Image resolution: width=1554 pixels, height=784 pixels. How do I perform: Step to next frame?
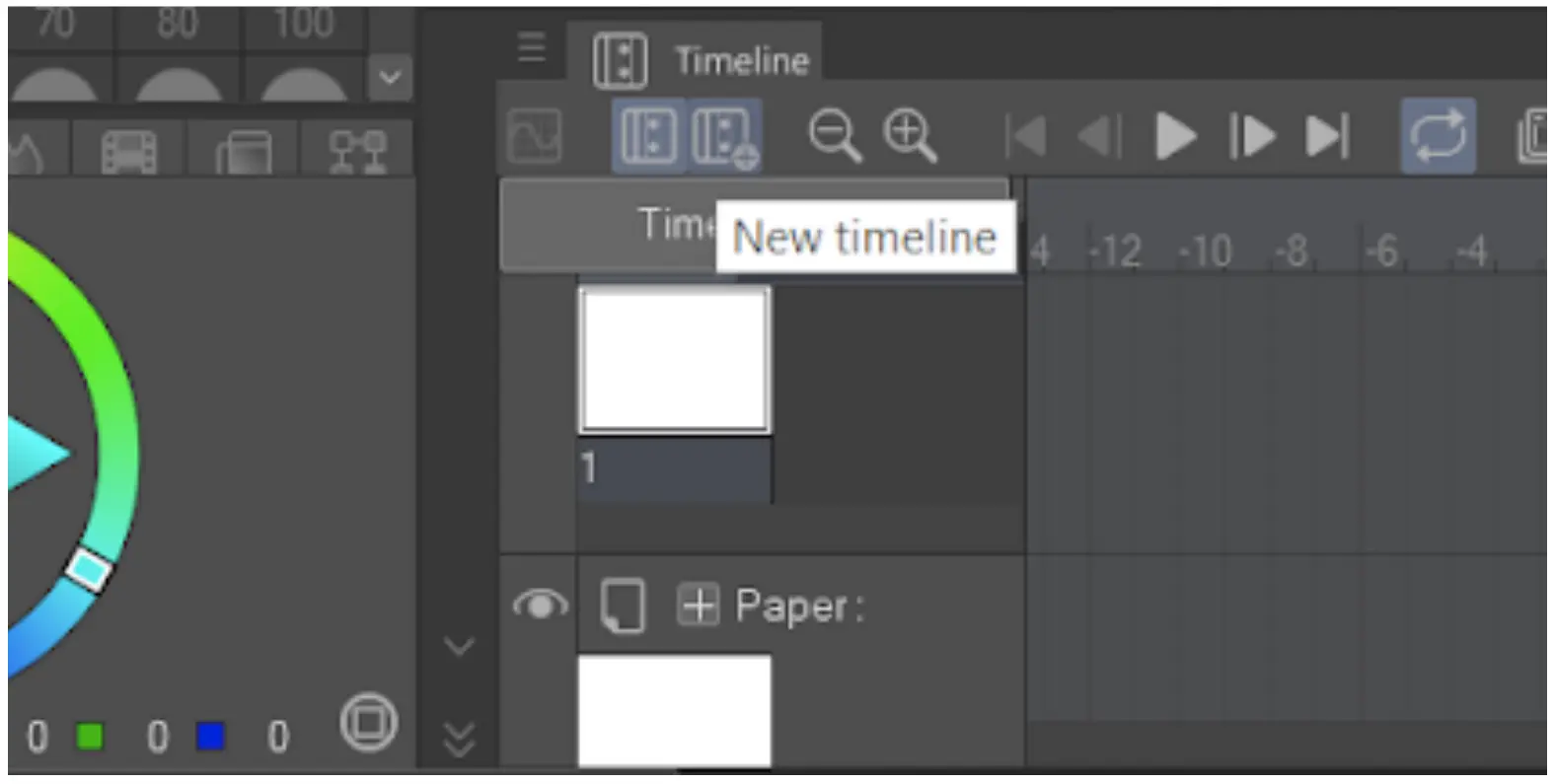pos(1251,136)
